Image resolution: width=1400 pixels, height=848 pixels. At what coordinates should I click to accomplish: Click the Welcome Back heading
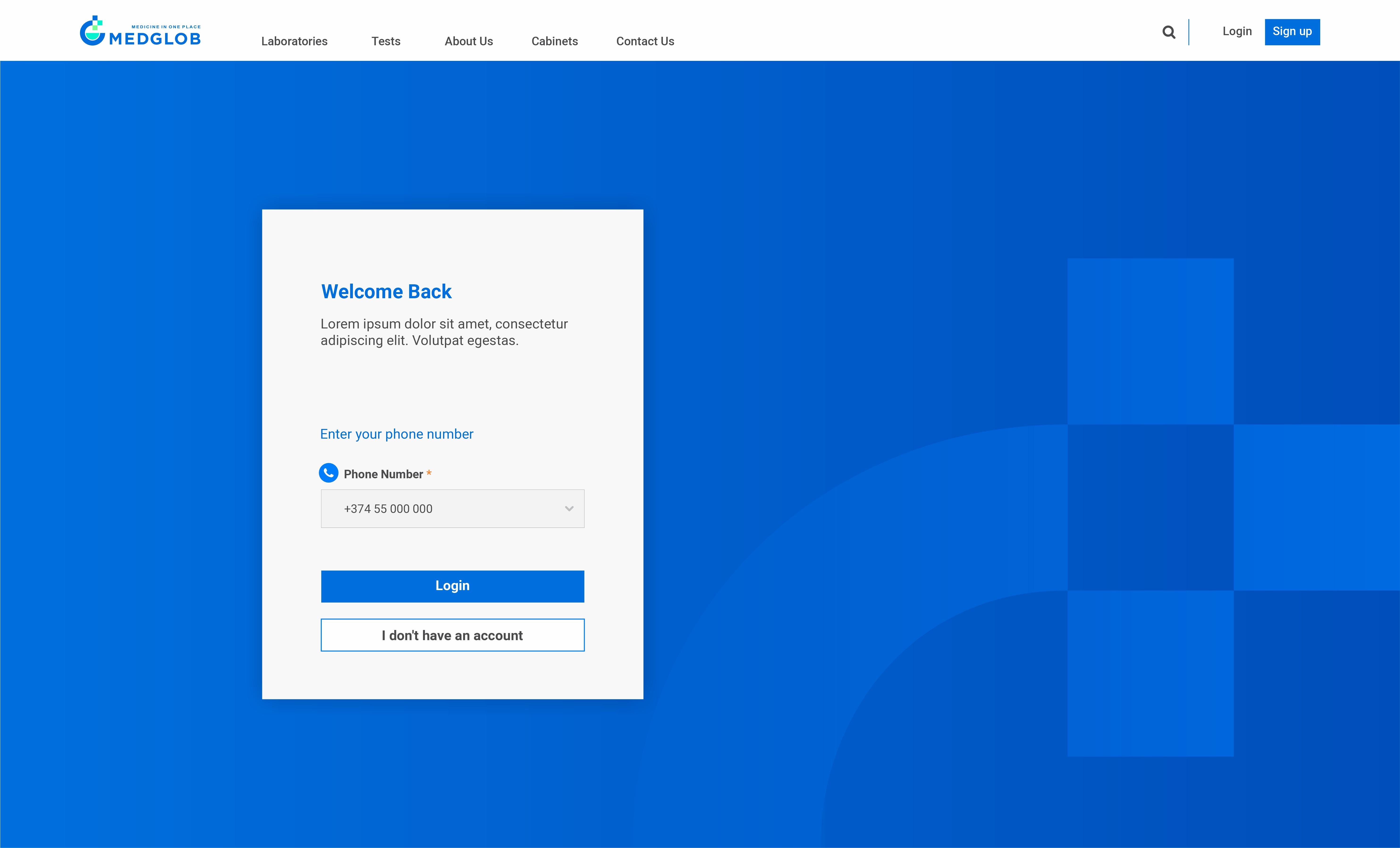point(386,291)
